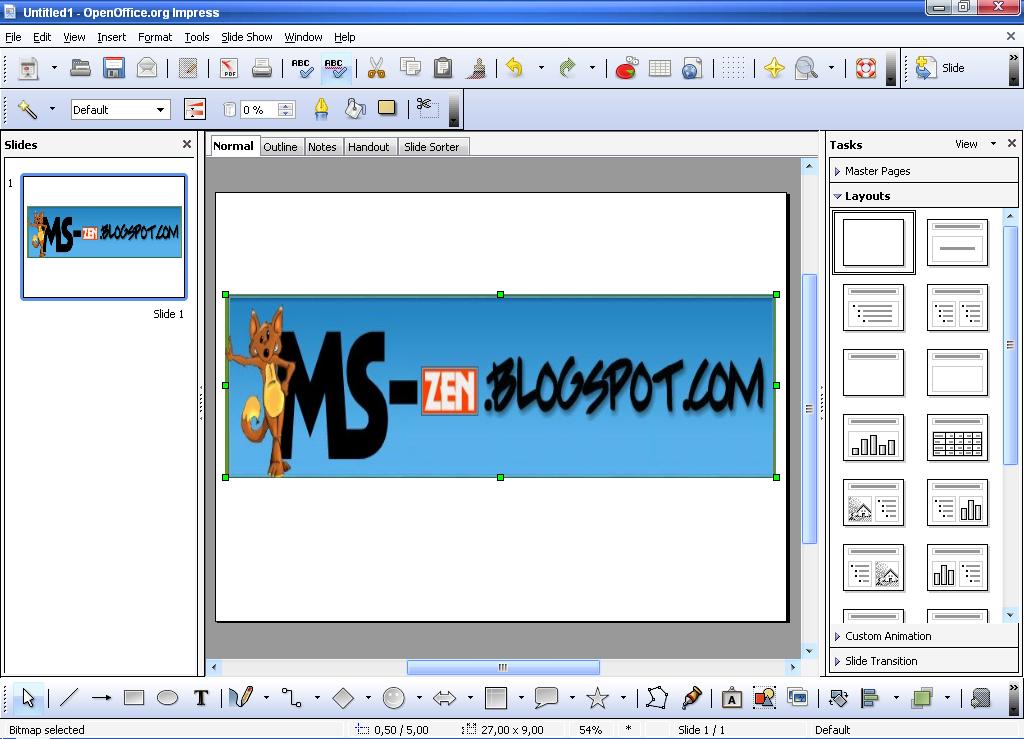Switch to the Slide Sorter tab
The height and width of the screenshot is (739, 1024).
click(x=432, y=147)
